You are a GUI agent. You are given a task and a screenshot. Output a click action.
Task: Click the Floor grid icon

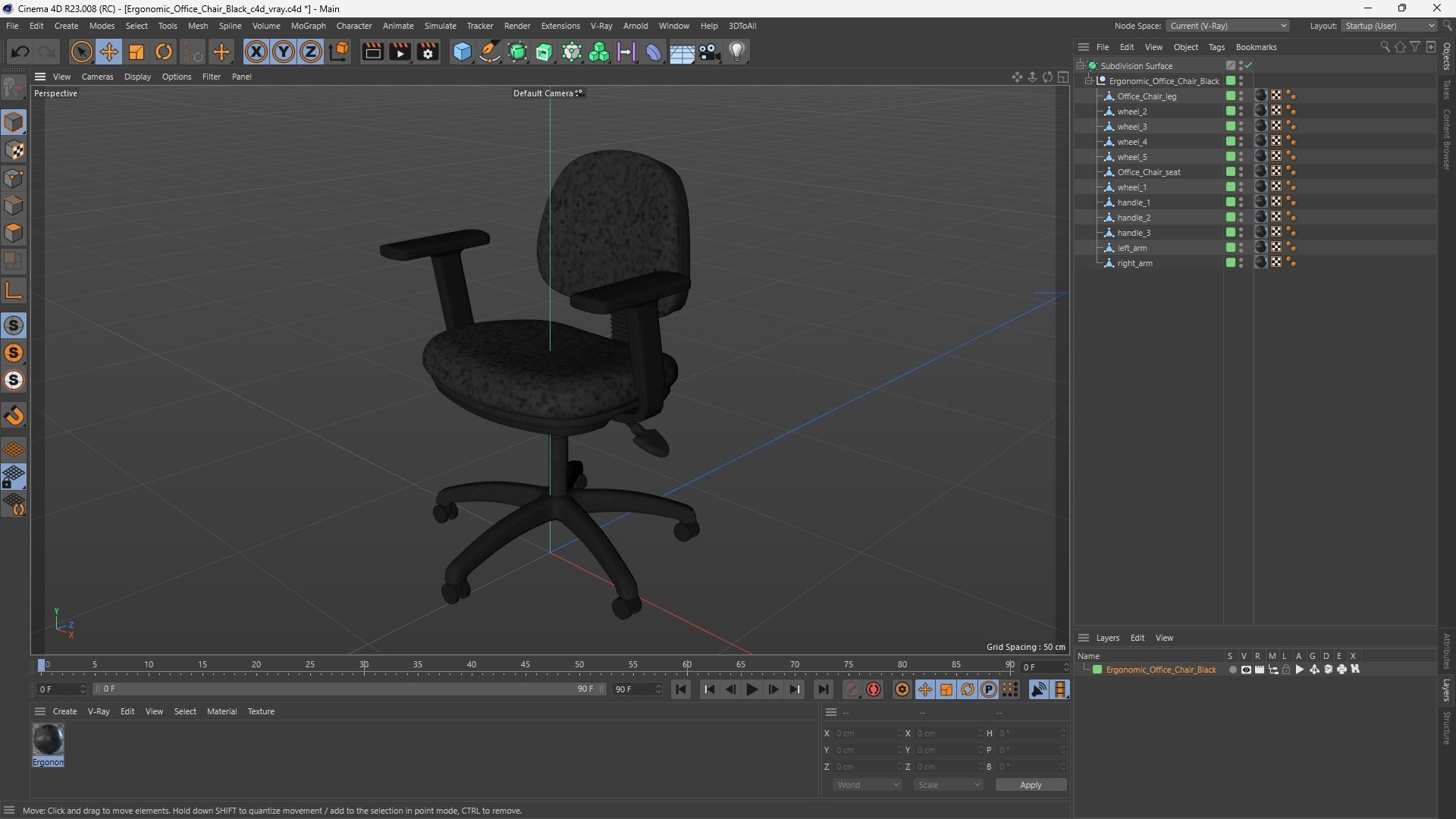(682, 52)
